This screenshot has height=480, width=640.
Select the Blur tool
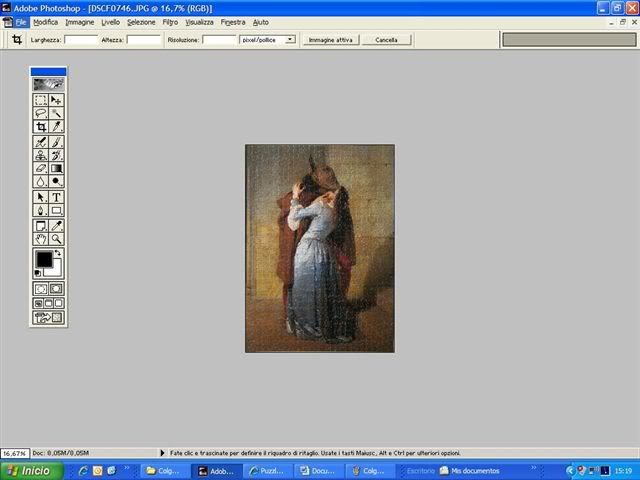coord(40,181)
